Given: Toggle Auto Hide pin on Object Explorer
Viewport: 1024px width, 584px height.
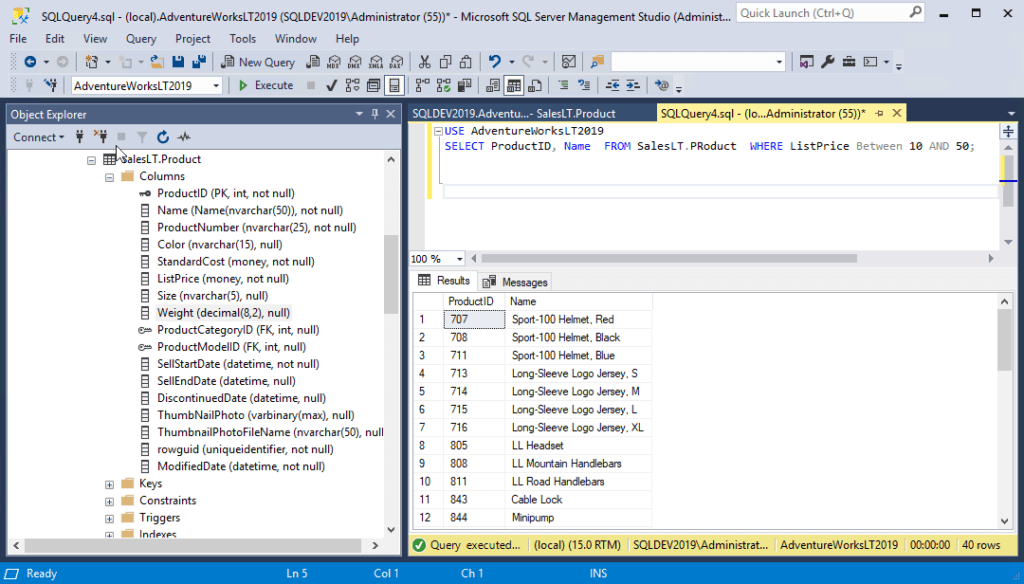Looking at the screenshot, I should coord(375,114).
